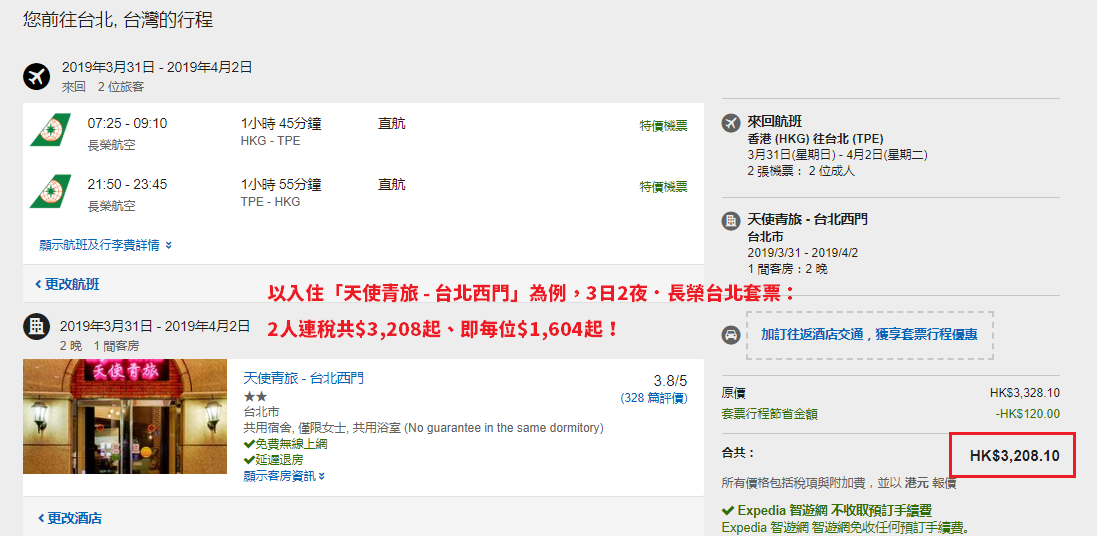The height and width of the screenshot is (536, 1097).
Task: Click the 共用宿舍, 僅限女士 room description
Action: pyautogui.click(x=424, y=428)
